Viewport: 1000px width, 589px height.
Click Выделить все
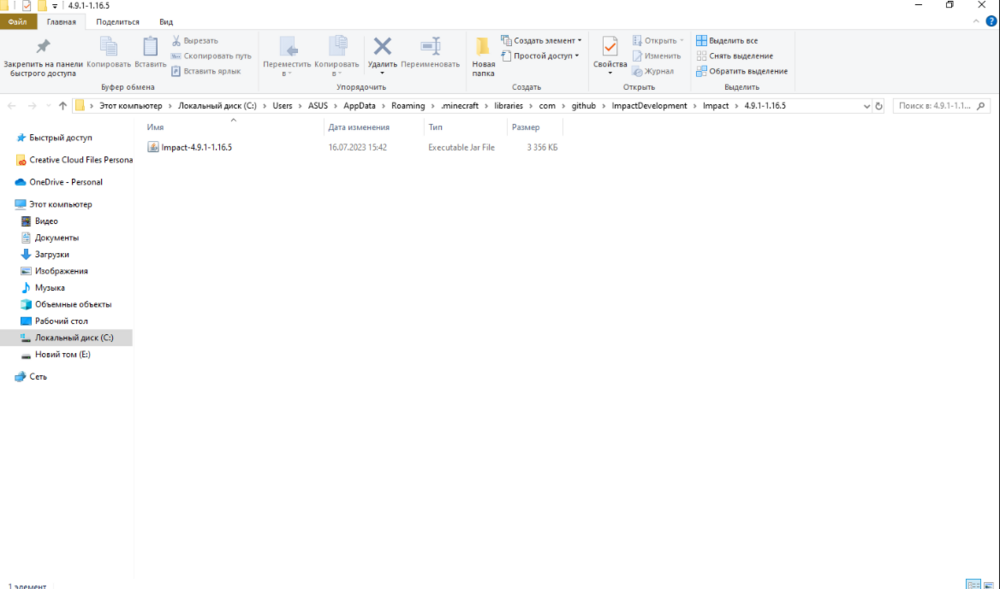(727, 40)
